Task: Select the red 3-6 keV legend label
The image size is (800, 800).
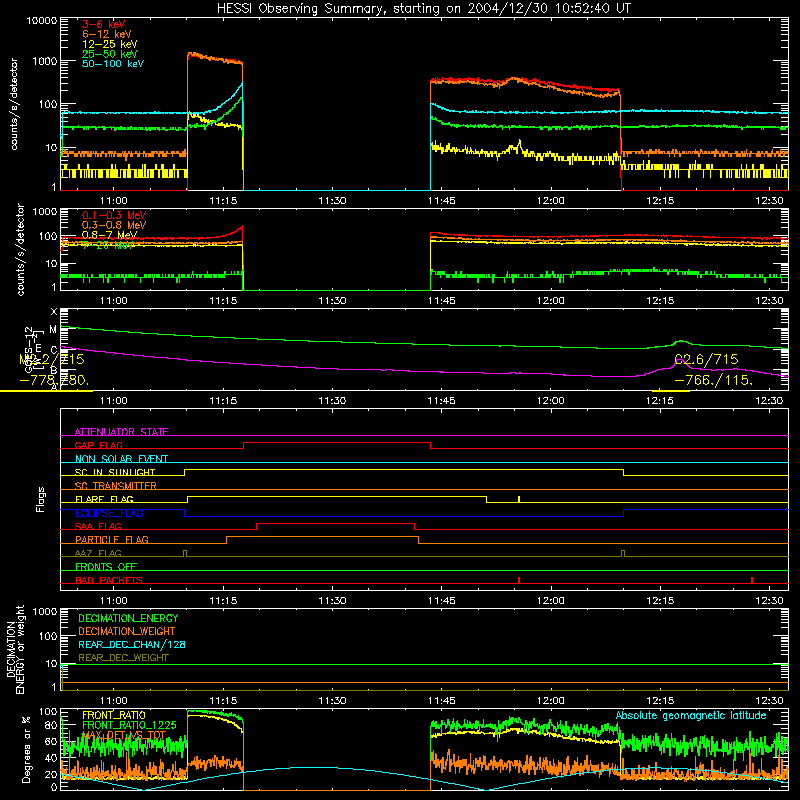Action: [104, 24]
